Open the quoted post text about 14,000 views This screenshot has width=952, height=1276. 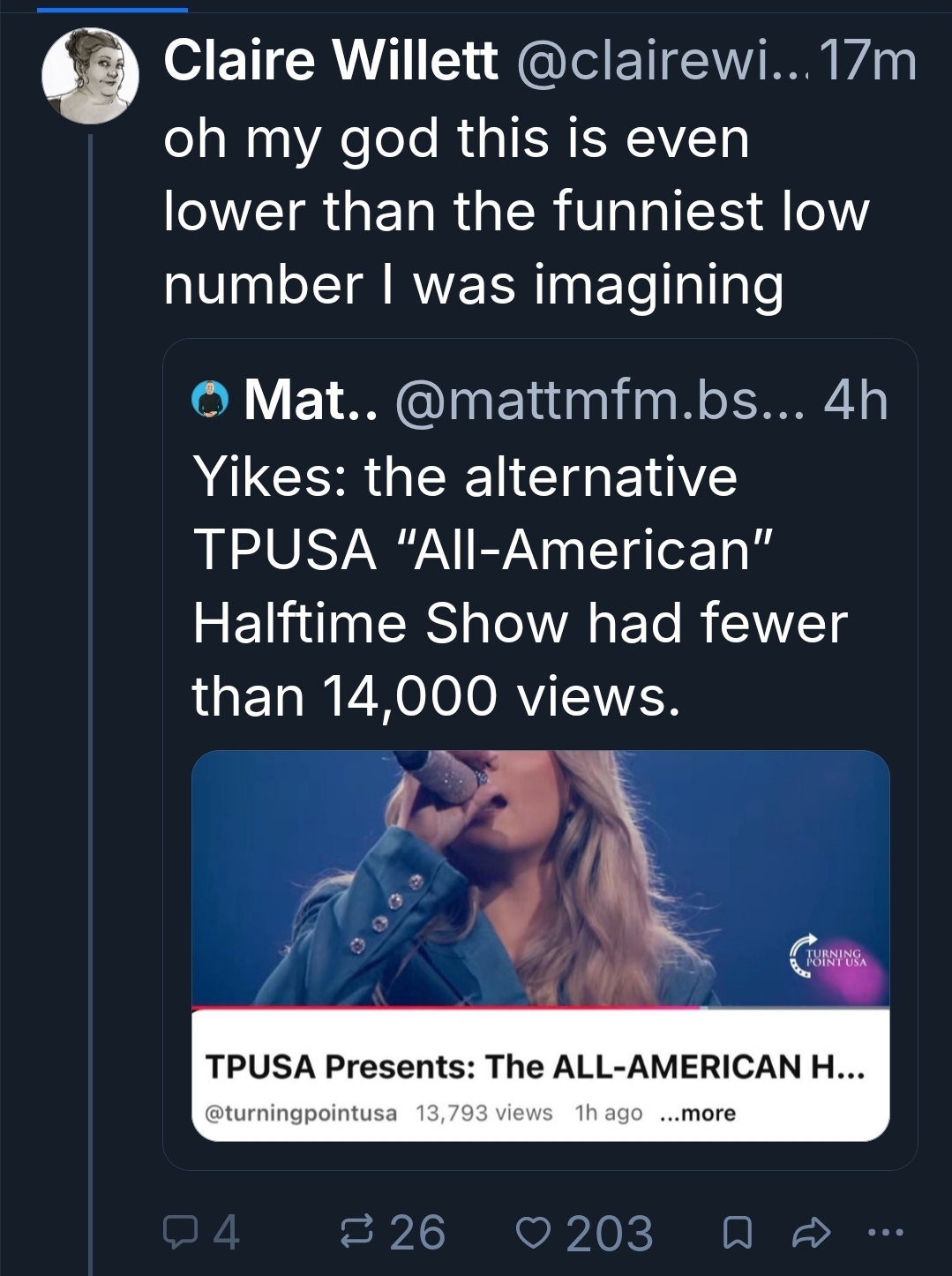(x=521, y=587)
